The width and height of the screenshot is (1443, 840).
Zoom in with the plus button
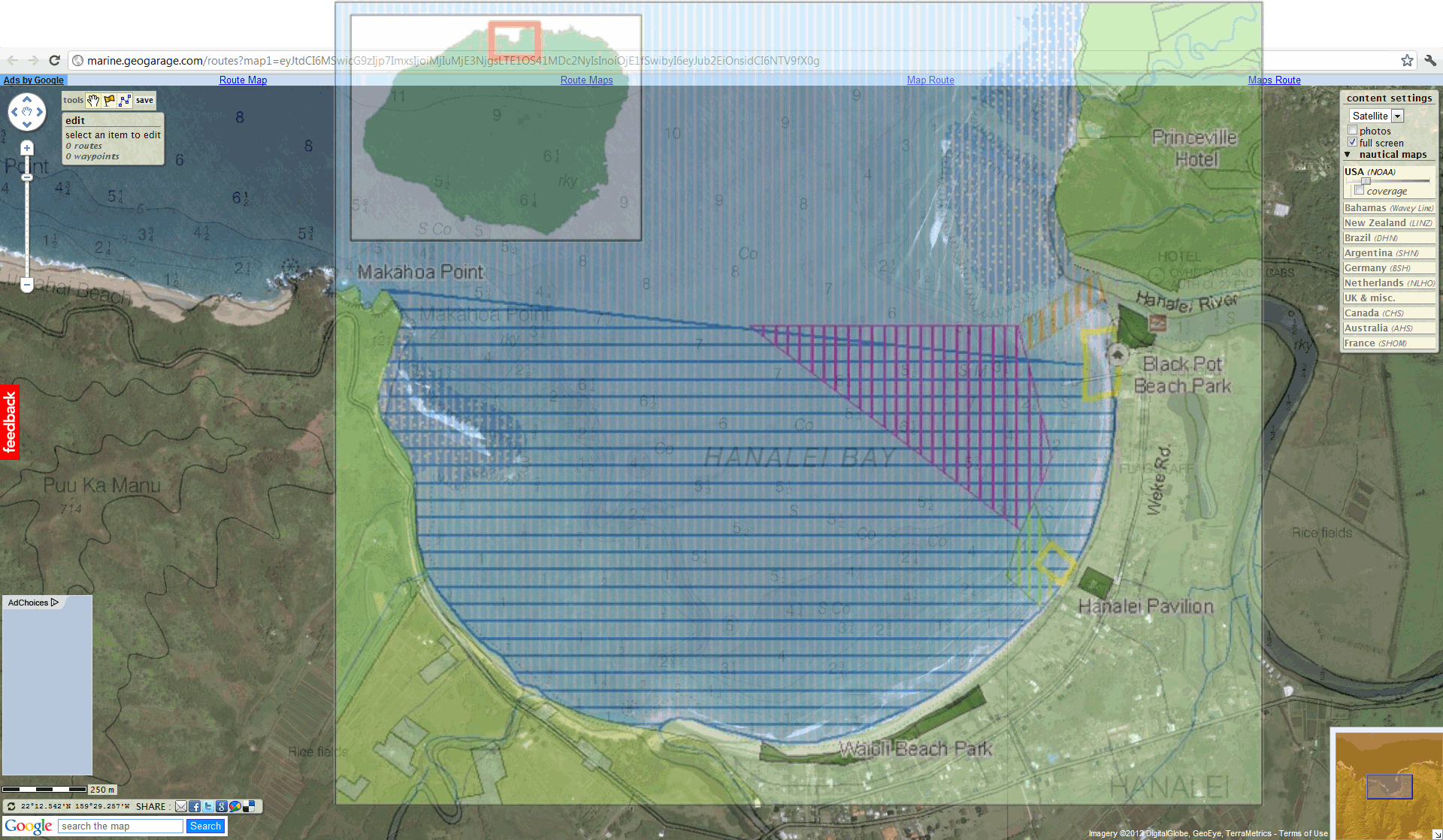(27, 148)
